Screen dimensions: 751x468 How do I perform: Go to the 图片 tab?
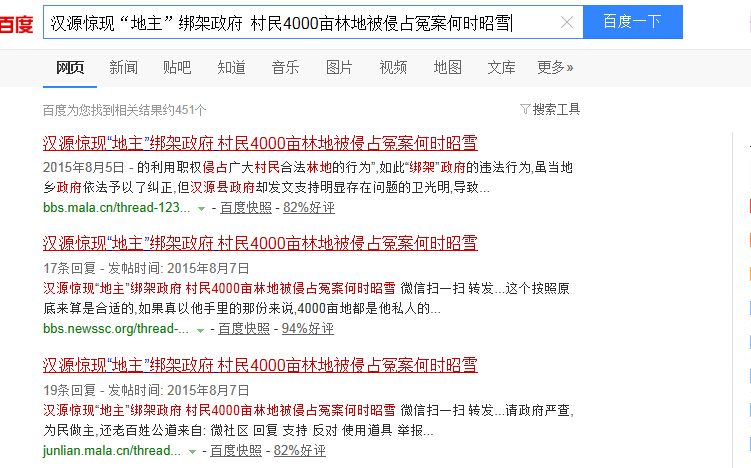(339, 67)
